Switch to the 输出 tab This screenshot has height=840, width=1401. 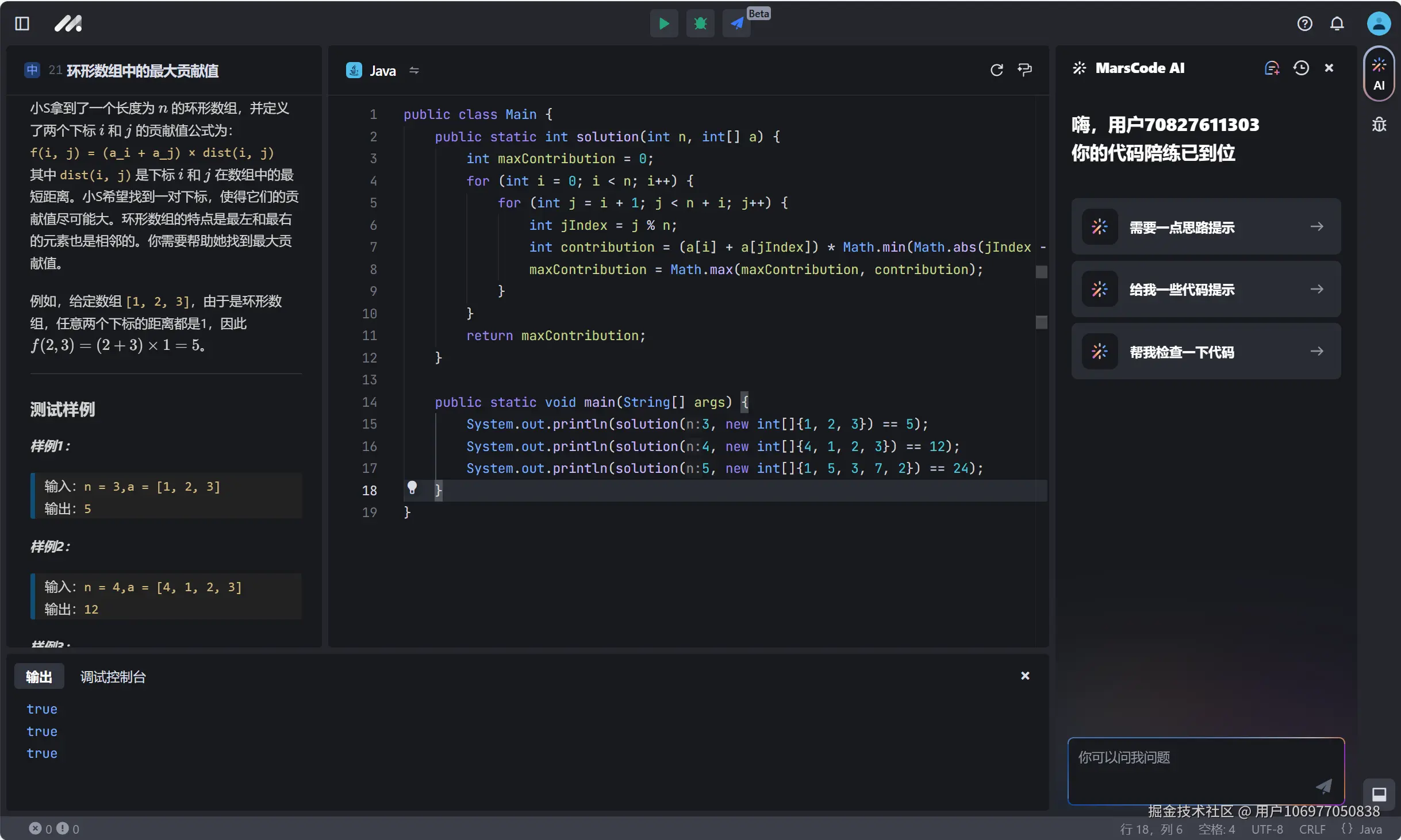pyautogui.click(x=39, y=677)
